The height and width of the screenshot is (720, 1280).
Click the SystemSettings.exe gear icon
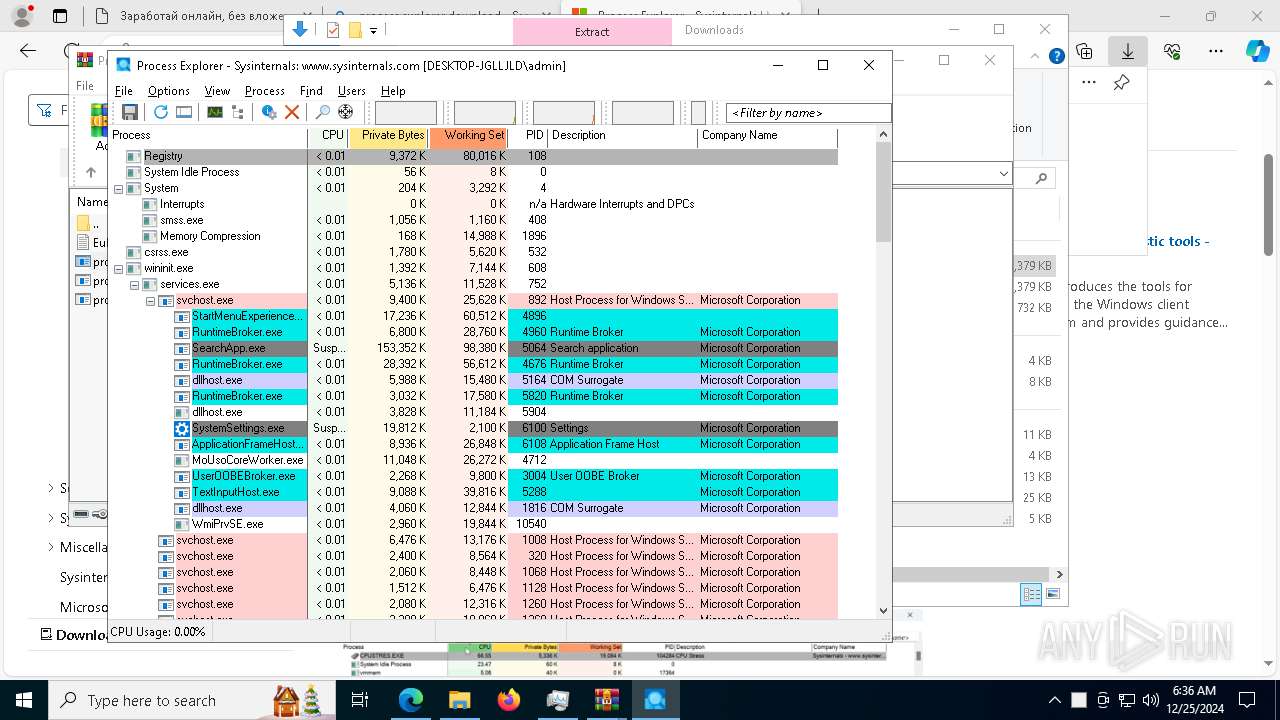[x=182, y=428]
